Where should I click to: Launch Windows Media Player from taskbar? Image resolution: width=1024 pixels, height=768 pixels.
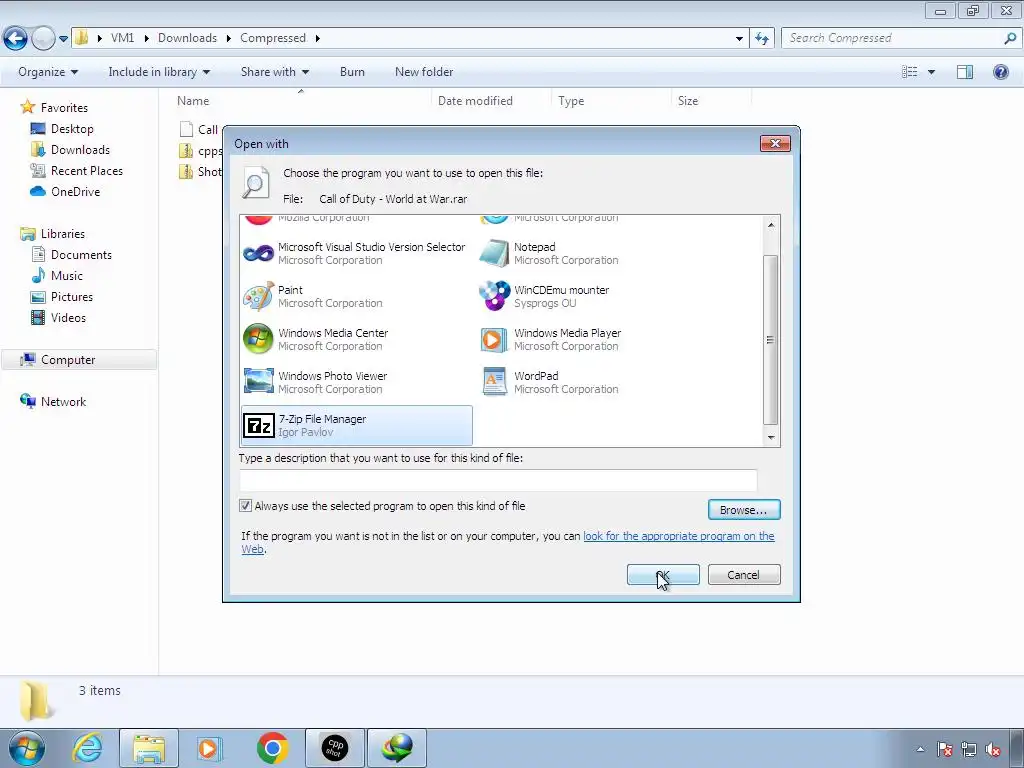pyautogui.click(x=210, y=748)
